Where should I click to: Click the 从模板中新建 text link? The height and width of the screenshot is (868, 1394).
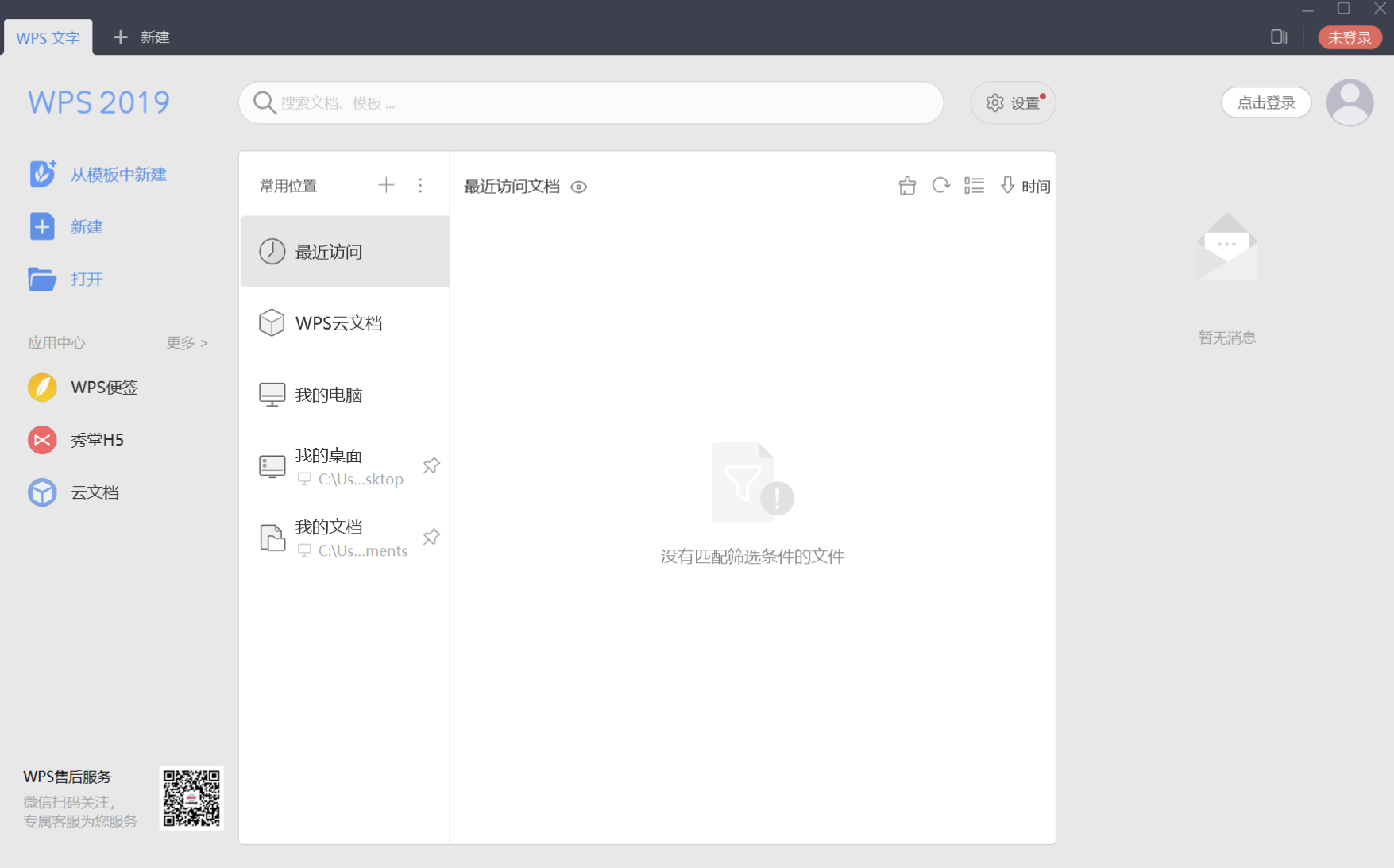click(118, 175)
